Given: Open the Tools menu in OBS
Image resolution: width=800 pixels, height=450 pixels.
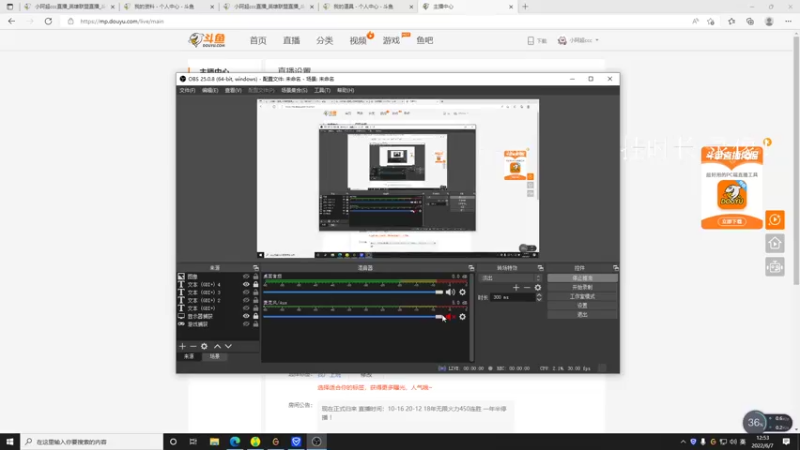Looking at the screenshot, I should tap(322, 90).
